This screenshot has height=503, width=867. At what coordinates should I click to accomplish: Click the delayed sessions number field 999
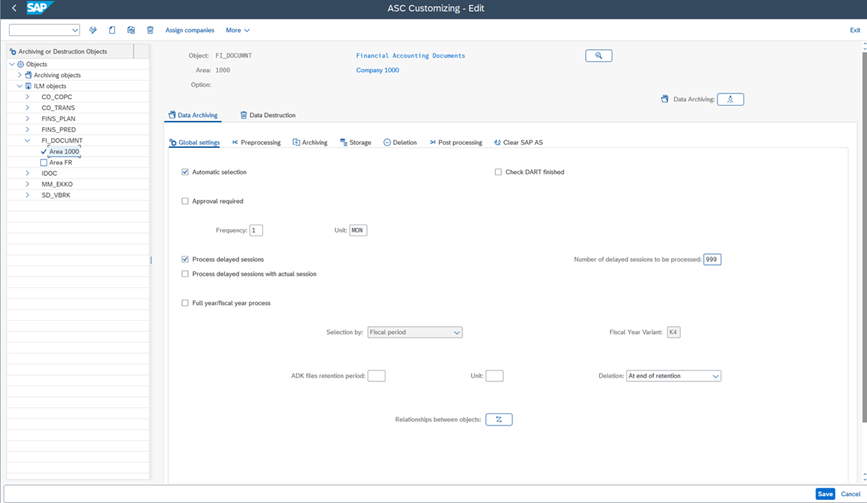[712, 259]
